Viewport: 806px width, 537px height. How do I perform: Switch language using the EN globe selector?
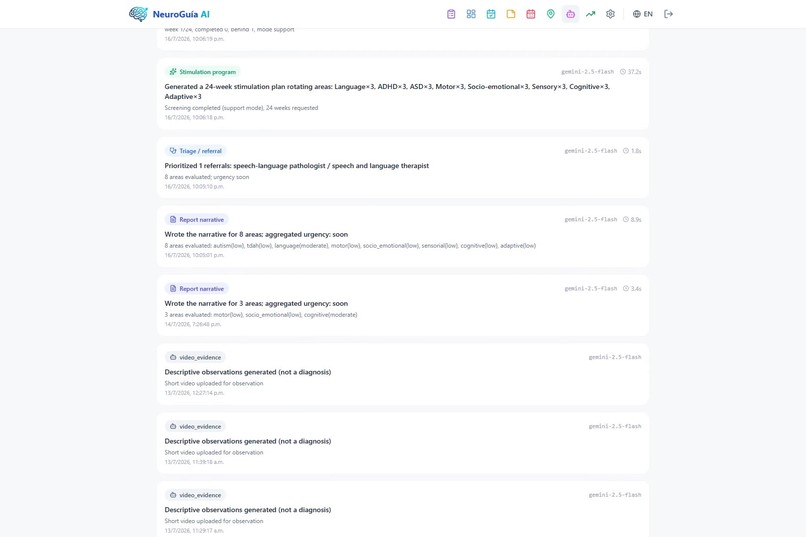tap(643, 14)
